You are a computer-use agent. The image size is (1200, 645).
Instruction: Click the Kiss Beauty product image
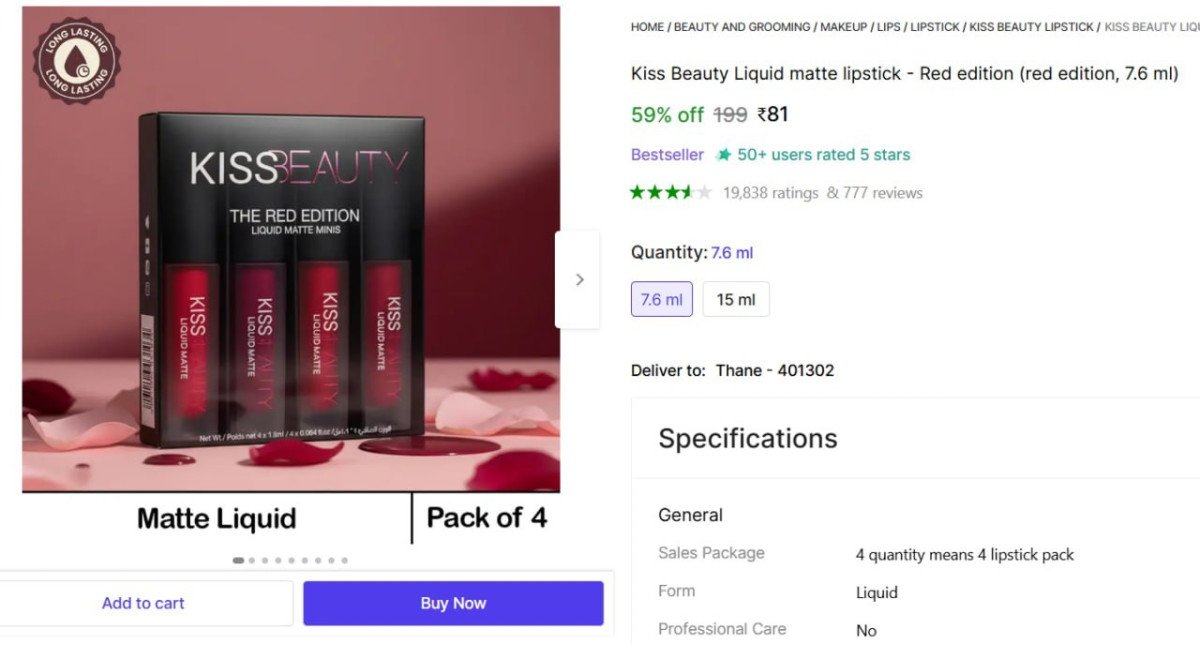click(290, 280)
